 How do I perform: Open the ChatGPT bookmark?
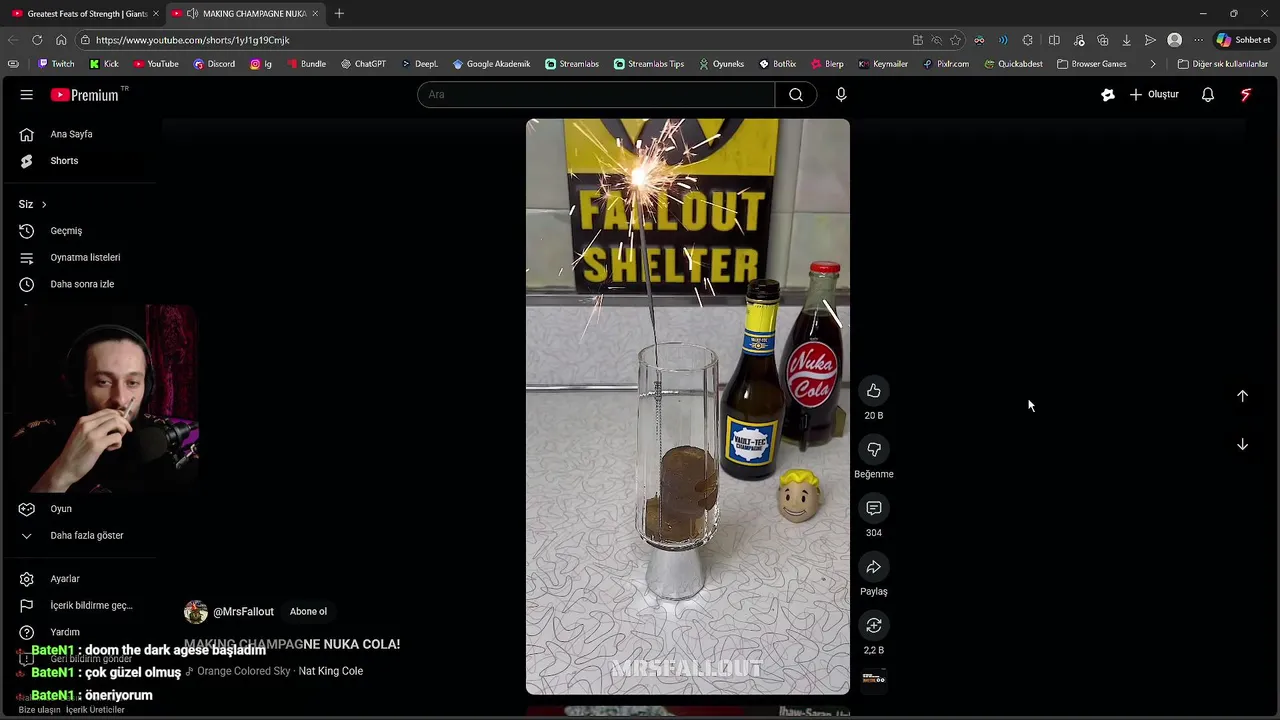363,64
